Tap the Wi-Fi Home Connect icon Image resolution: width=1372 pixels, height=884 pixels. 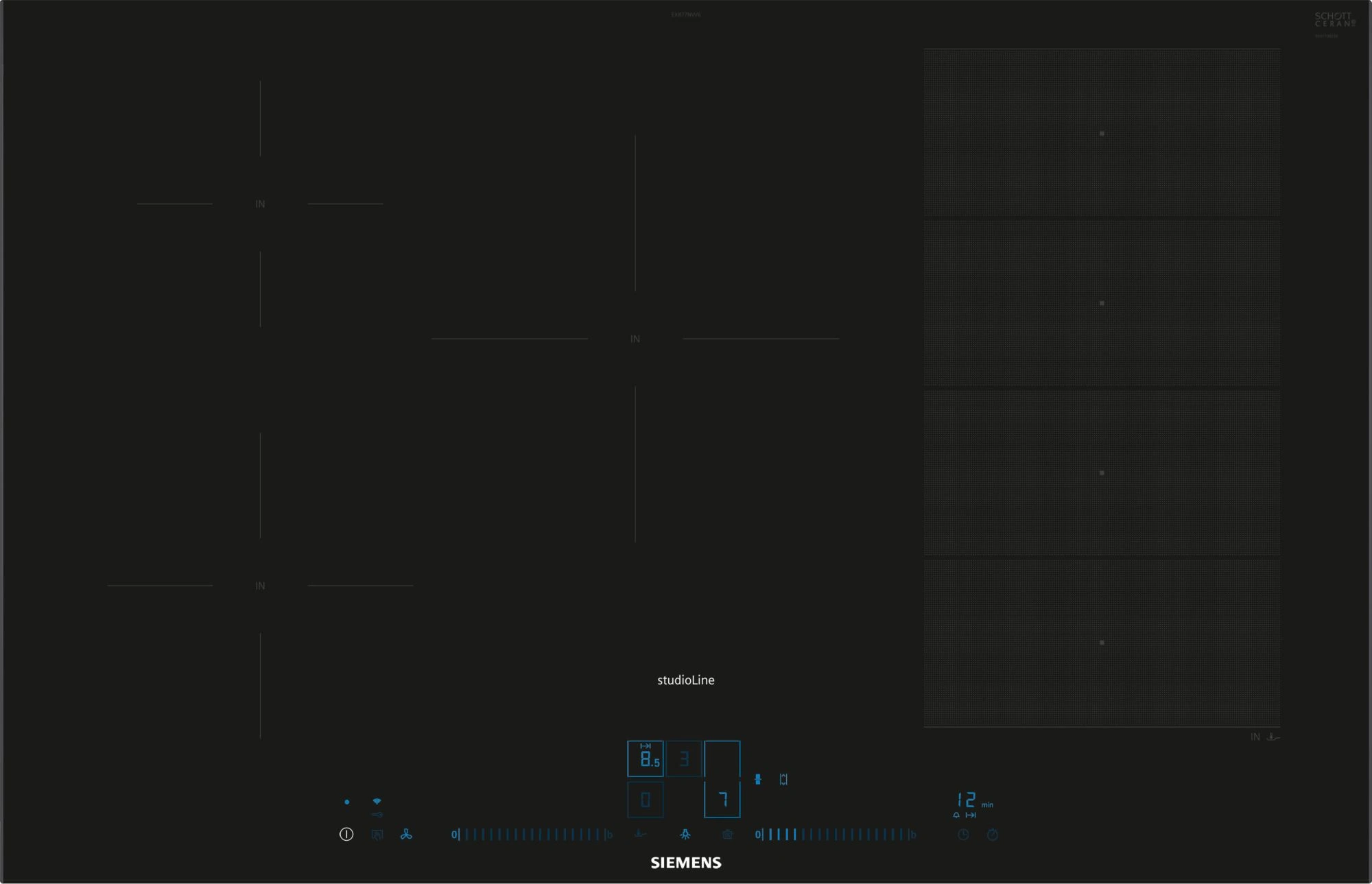click(377, 801)
